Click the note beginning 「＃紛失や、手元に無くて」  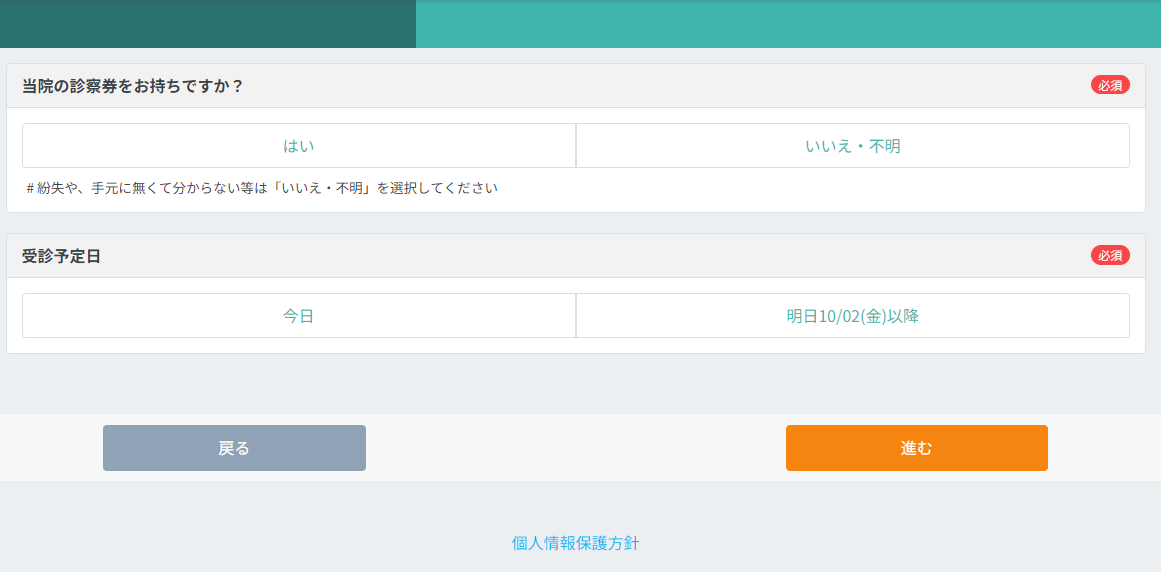[x=262, y=188]
